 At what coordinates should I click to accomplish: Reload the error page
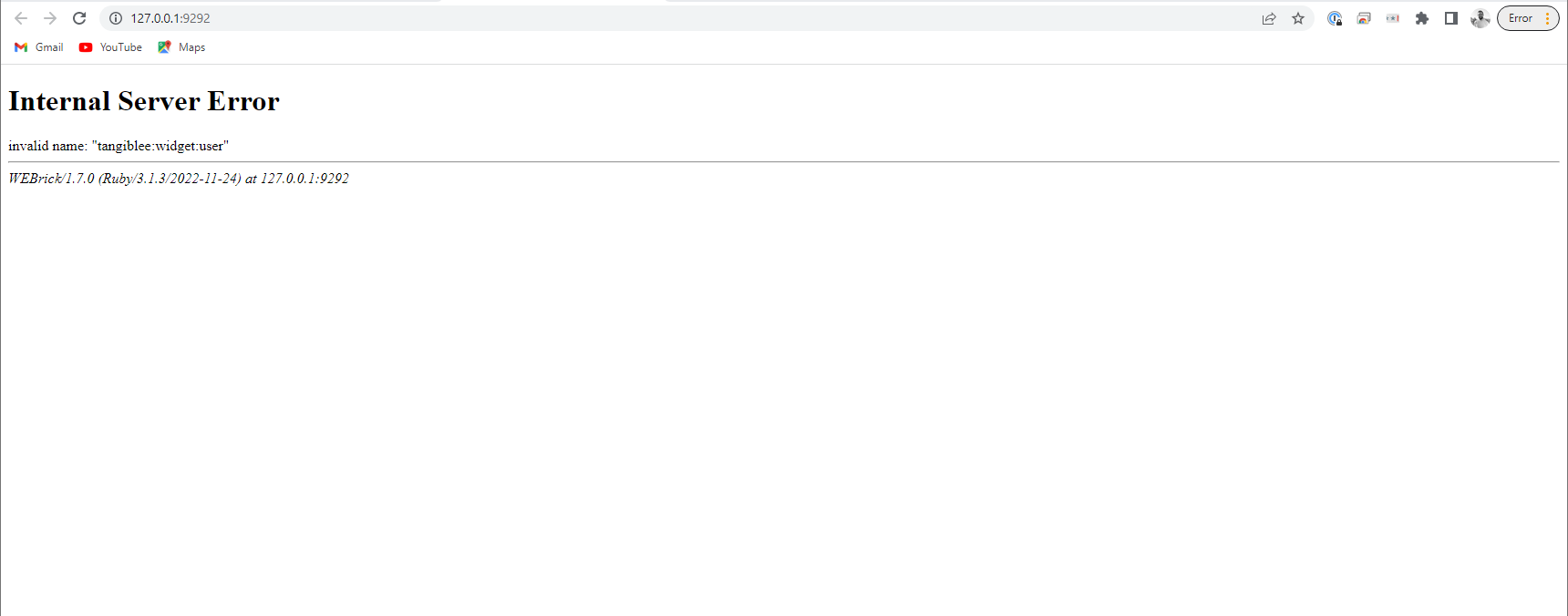pyautogui.click(x=79, y=17)
